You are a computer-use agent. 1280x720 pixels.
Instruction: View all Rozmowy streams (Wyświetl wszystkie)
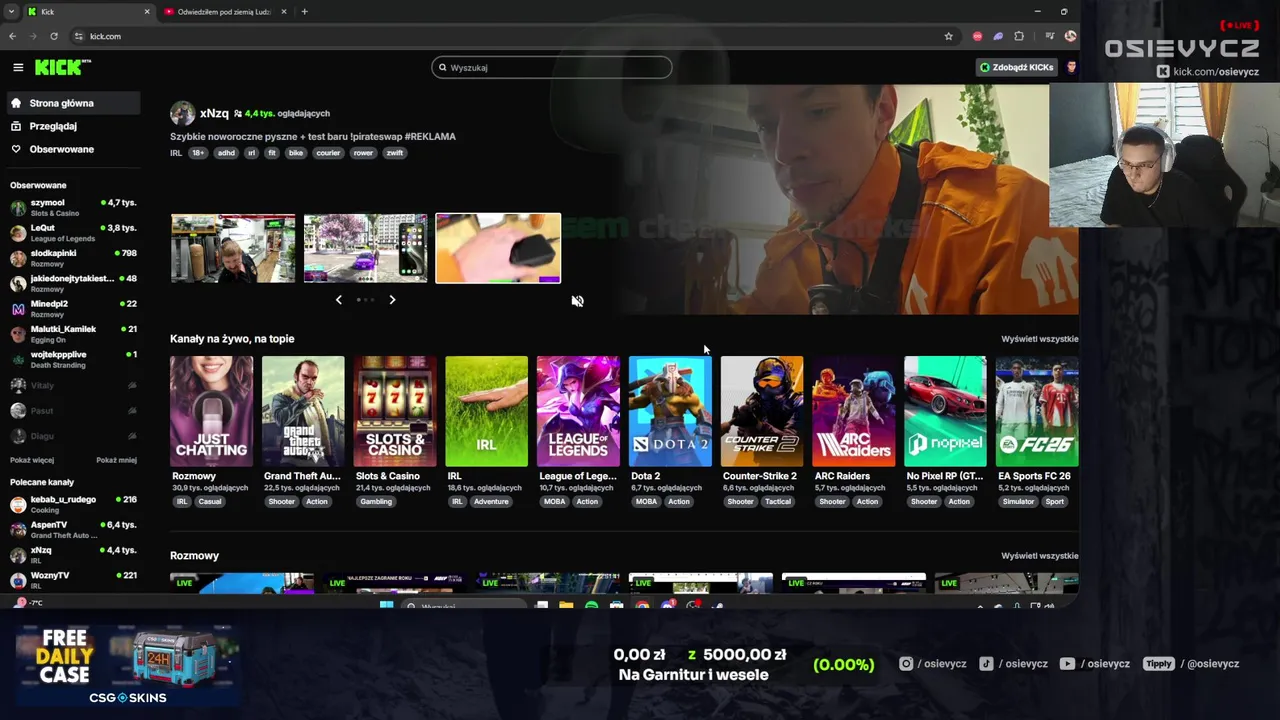(x=1039, y=556)
